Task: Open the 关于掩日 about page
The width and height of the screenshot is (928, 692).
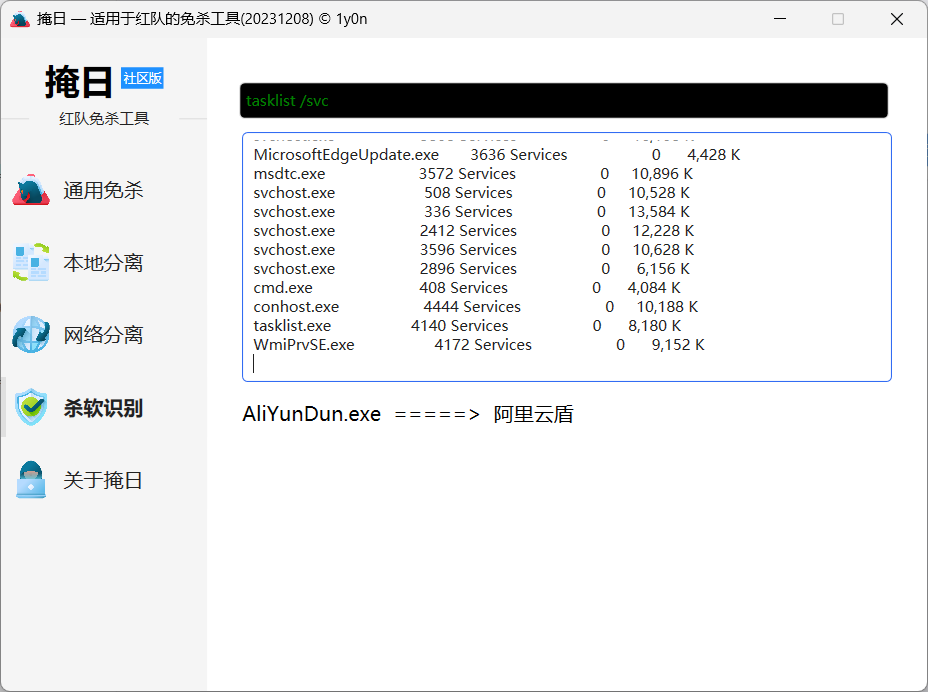Action: [x=103, y=480]
